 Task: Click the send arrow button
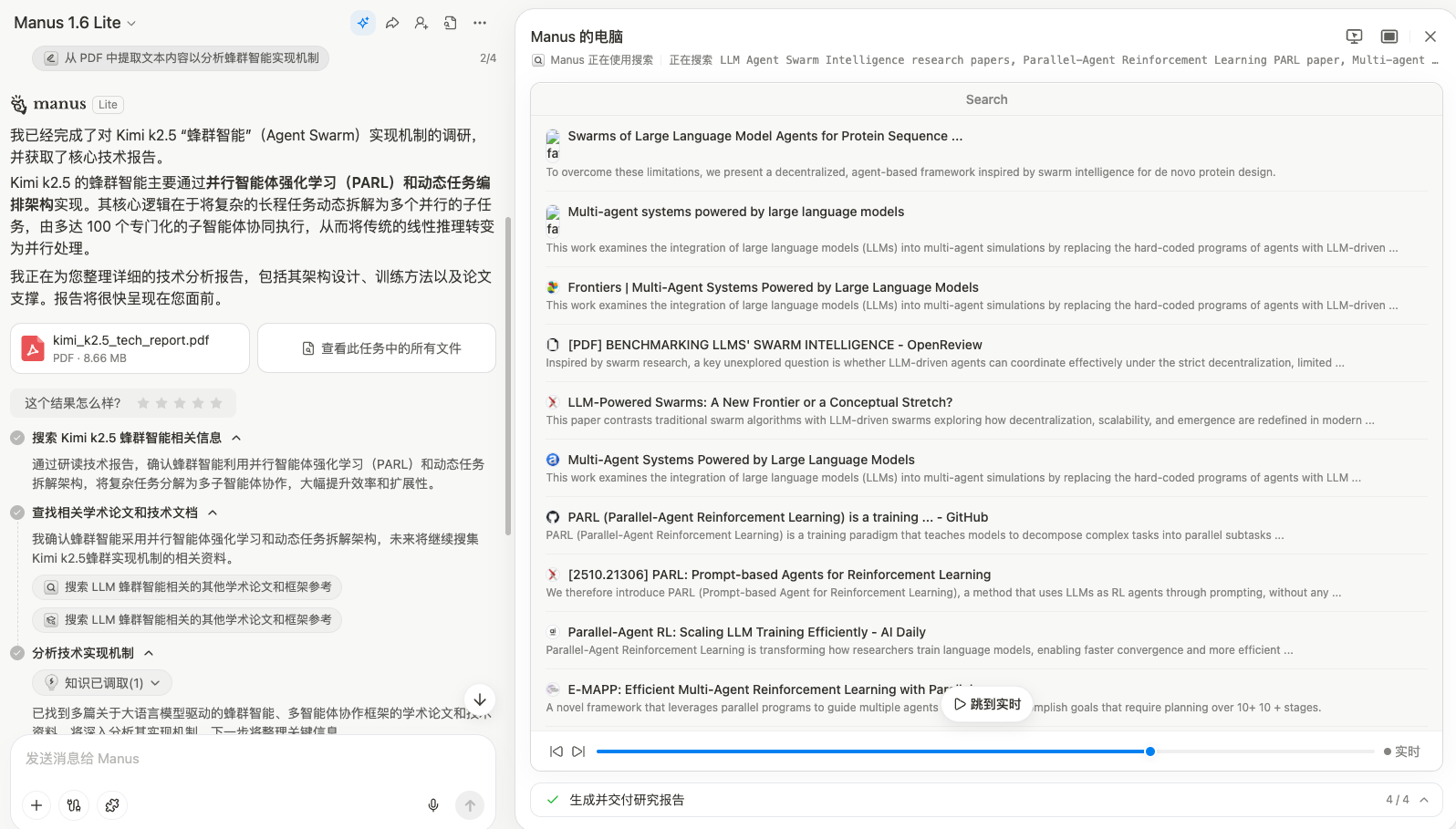pos(470,805)
